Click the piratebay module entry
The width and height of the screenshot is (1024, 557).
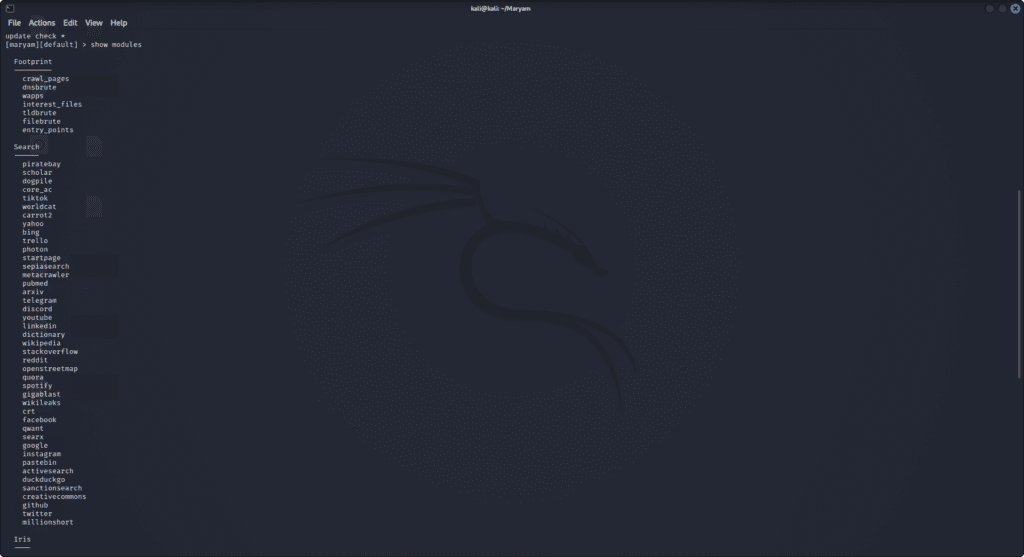click(x=41, y=164)
